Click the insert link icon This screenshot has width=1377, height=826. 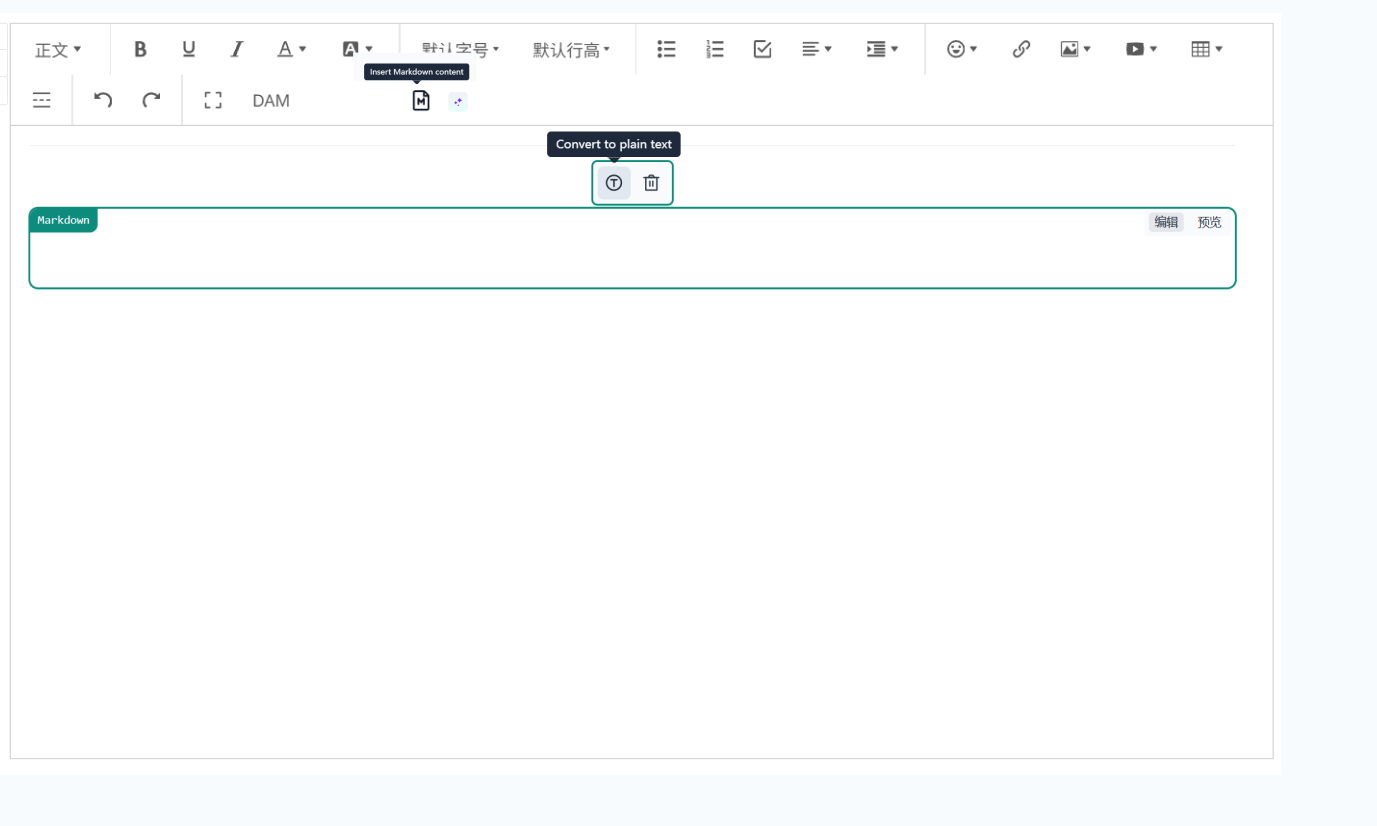[1021, 49]
